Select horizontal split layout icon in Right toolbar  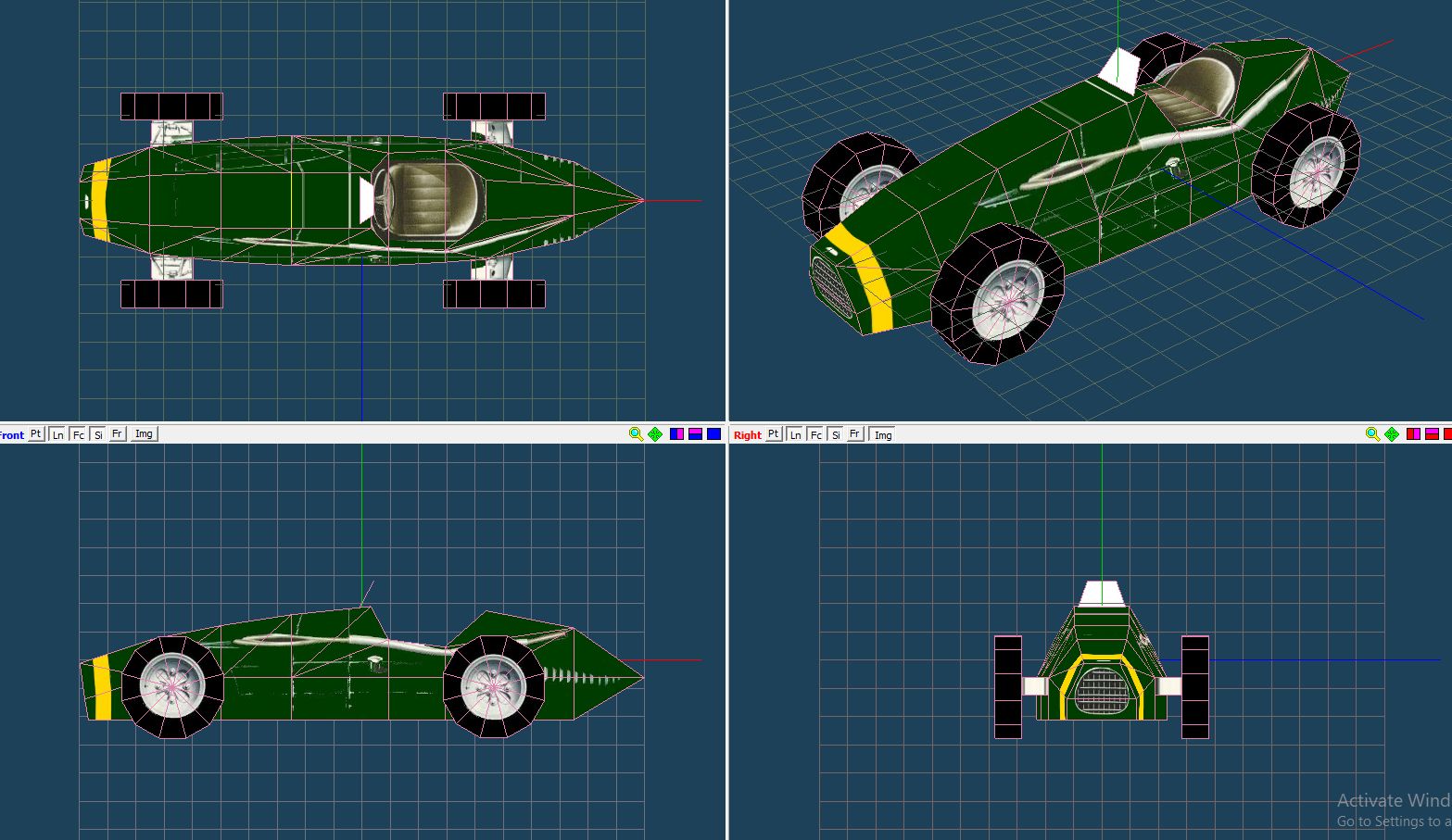(x=1432, y=434)
